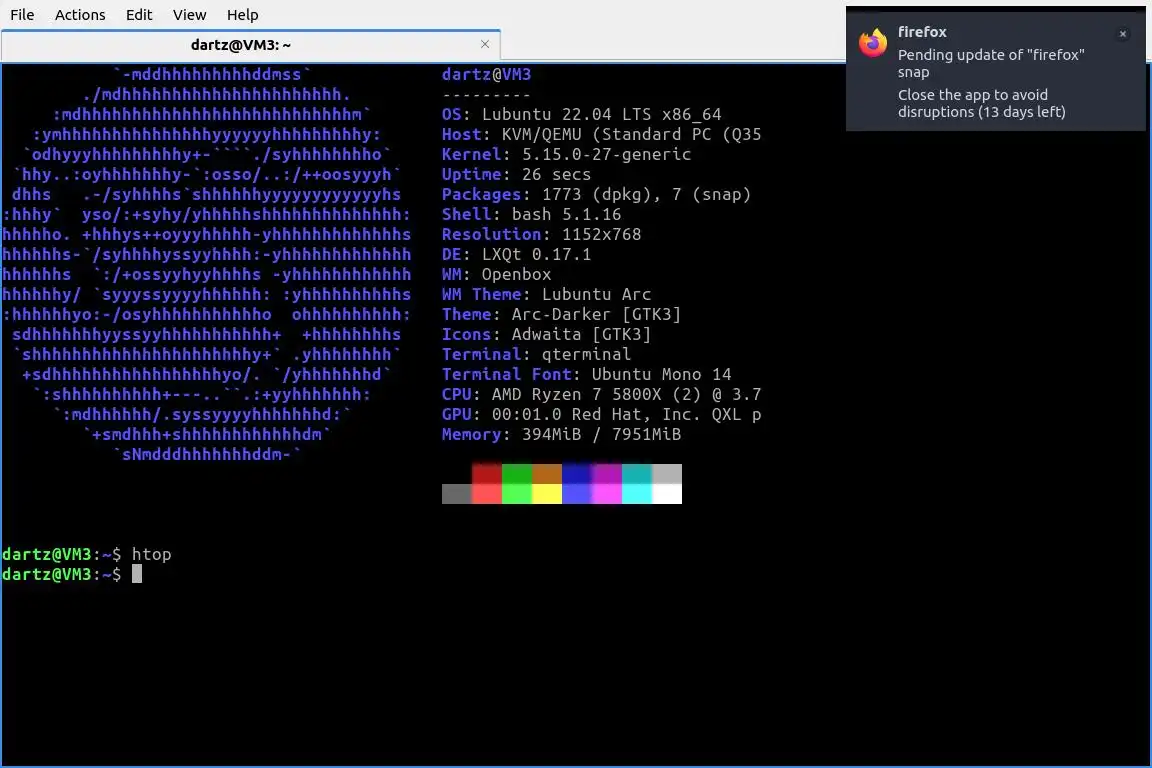Screen dimensions: 1152x768
Task: Open the File menu
Action: [22, 15]
